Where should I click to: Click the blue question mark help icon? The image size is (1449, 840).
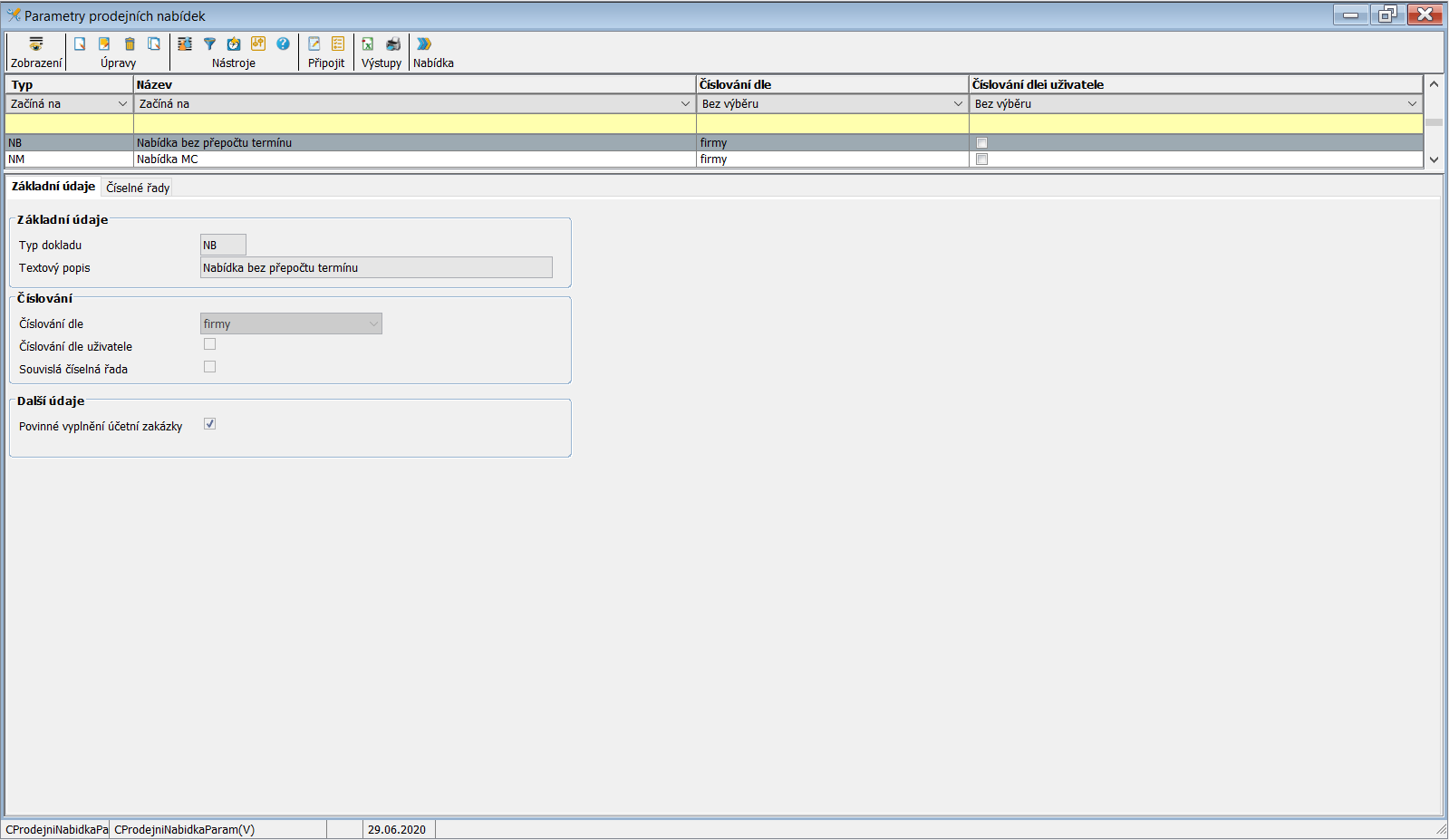point(283,44)
